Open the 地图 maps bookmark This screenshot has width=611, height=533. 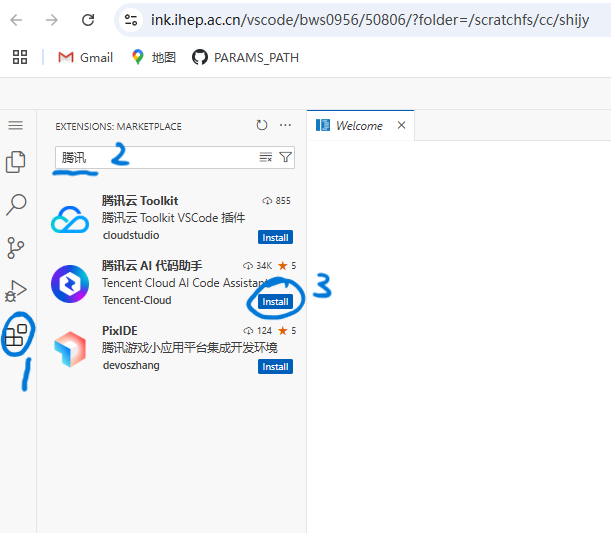pyautogui.click(x=154, y=58)
